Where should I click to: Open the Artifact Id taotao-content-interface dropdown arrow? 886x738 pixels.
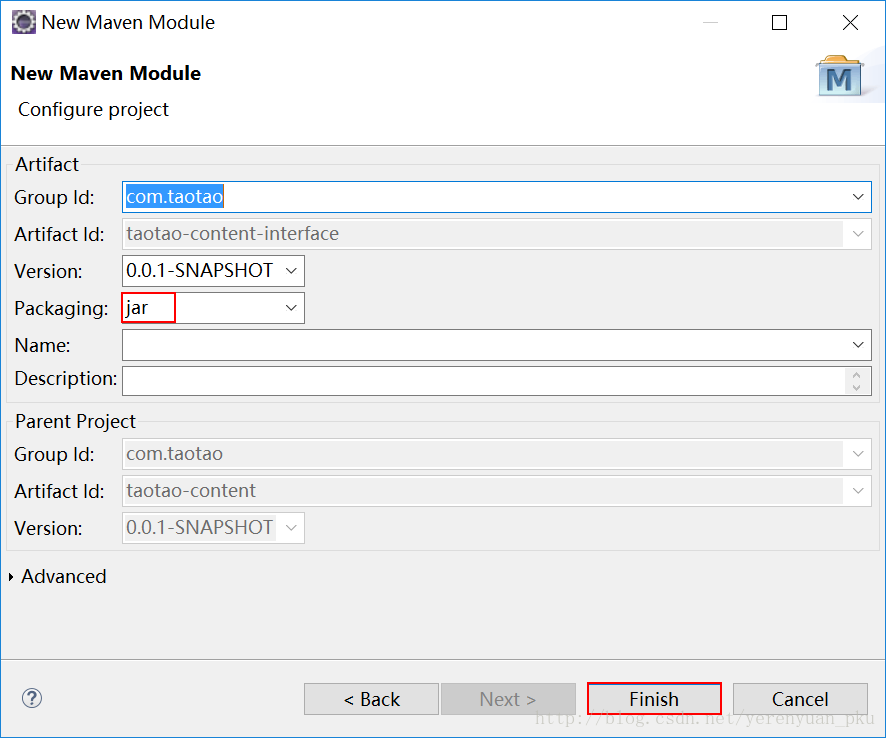tap(858, 233)
